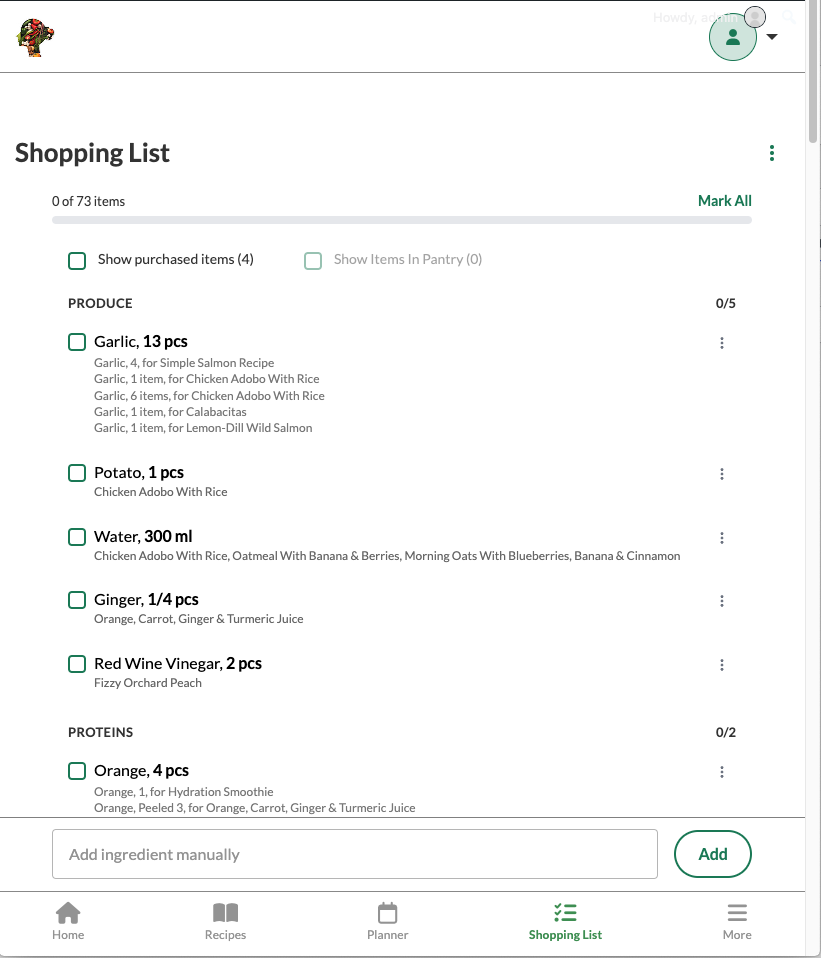Click the Shopping List page title
The width and height of the screenshot is (821, 958).
[x=92, y=153]
